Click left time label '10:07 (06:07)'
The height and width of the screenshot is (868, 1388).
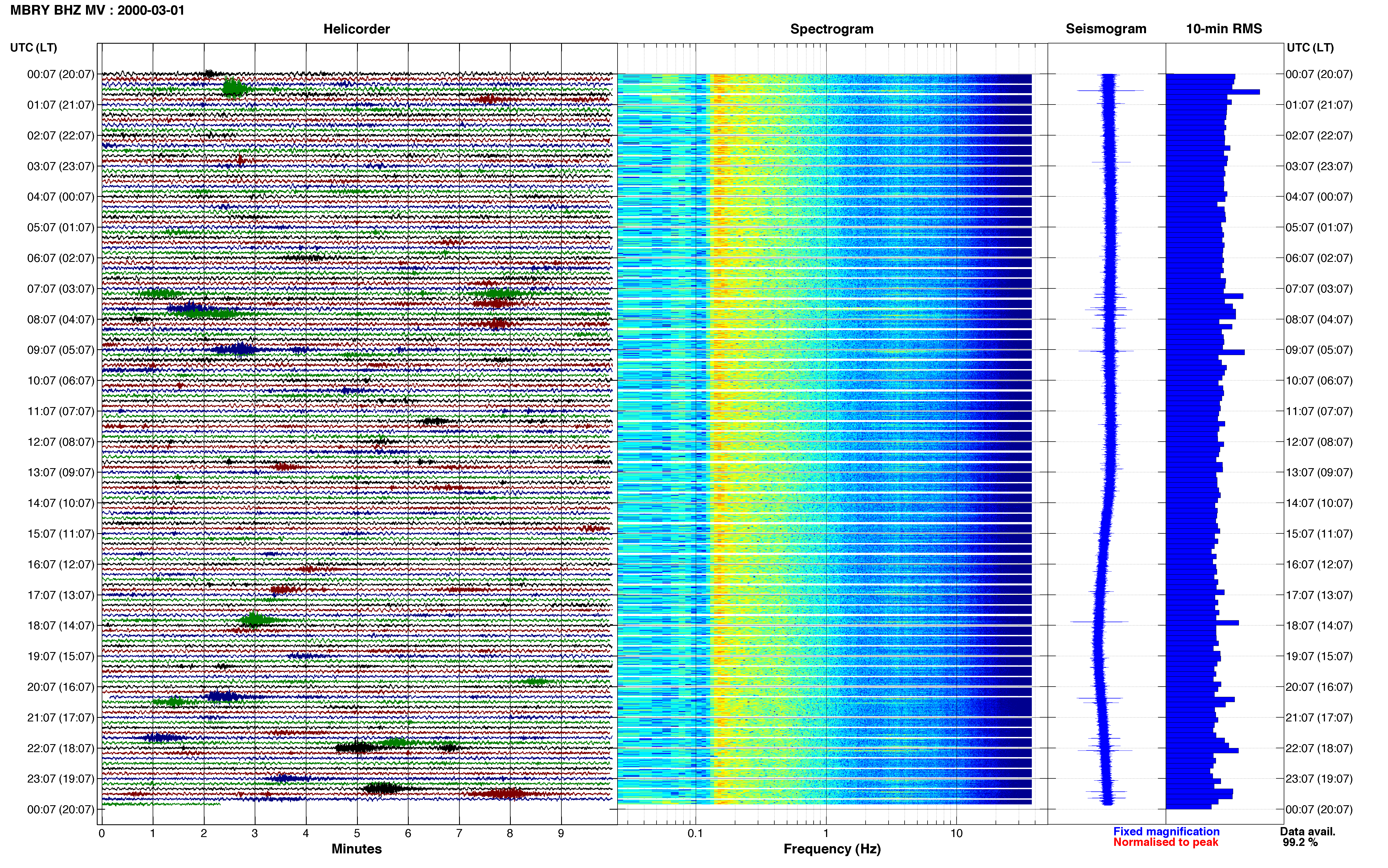tap(61, 380)
